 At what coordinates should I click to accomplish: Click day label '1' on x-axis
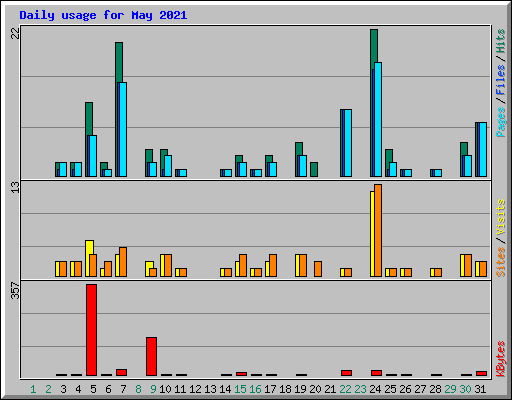click(x=33, y=389)
